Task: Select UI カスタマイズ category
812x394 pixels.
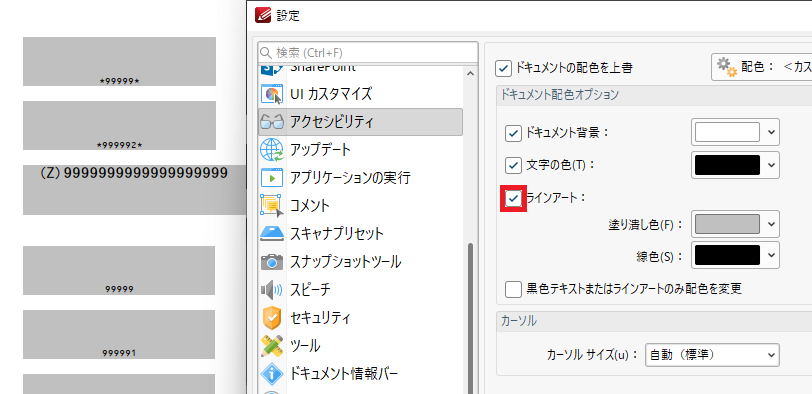Action: click(360, 94)
